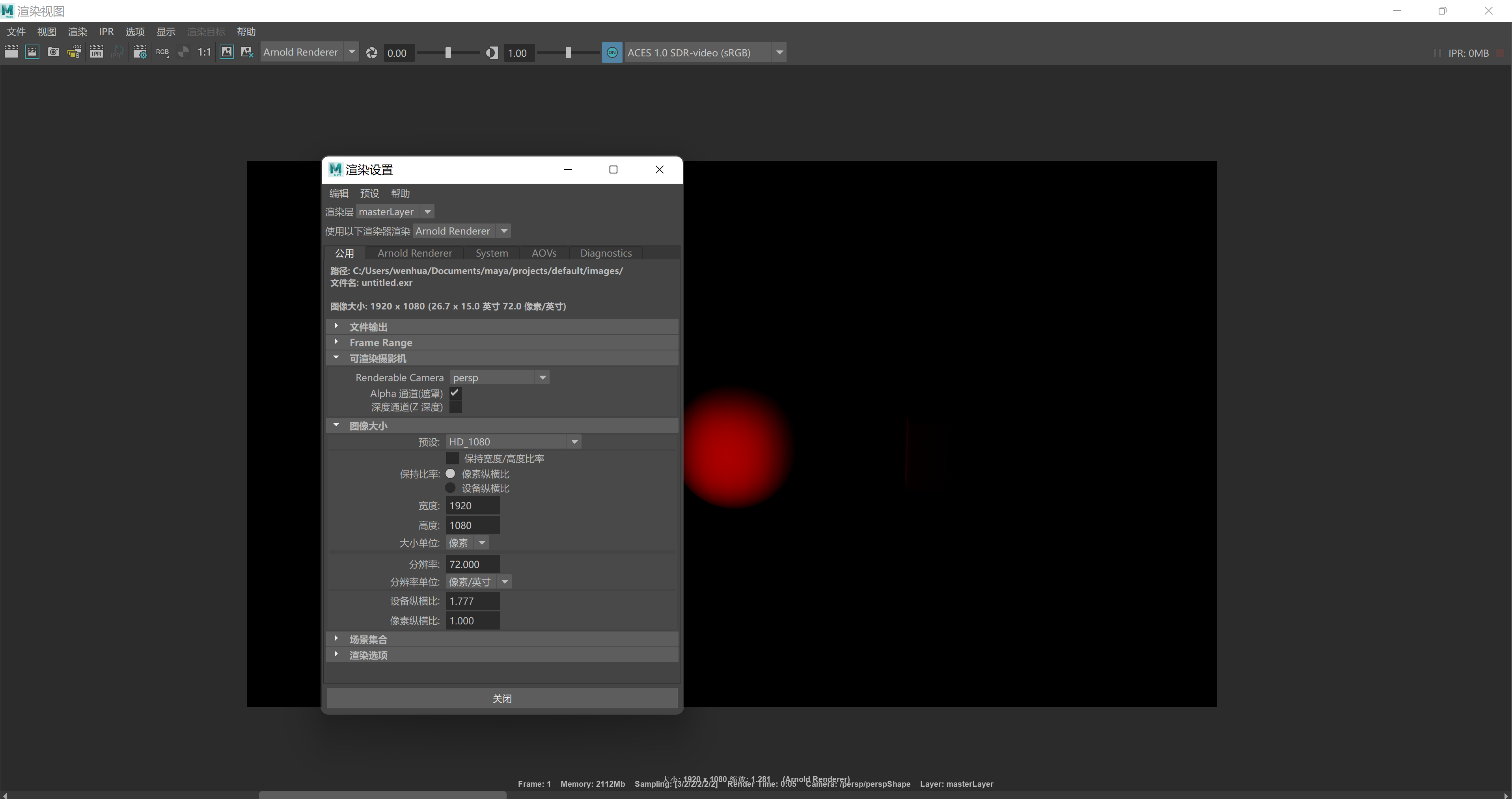Open the HD_1080 image size preset dropdown
Viewport: 1512px width, 799px height.
[x=513, y=442]
